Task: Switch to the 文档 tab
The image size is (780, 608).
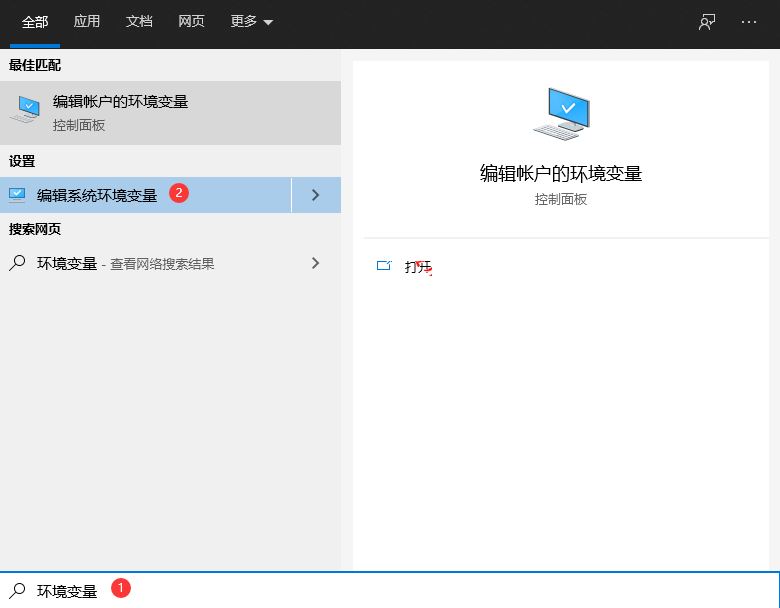Action: (x=139, y=21)
